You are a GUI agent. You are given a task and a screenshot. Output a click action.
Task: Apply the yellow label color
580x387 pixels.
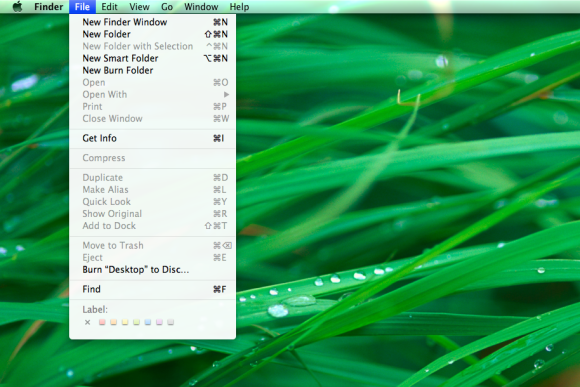pos(125,322)
